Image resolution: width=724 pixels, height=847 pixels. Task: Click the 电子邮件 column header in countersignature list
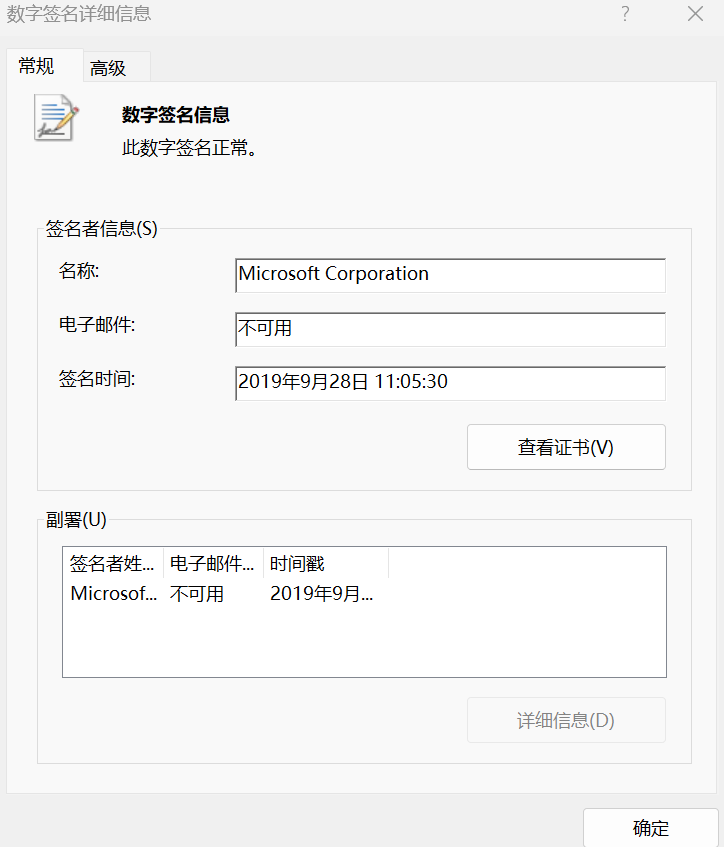(x=213, y=564)
